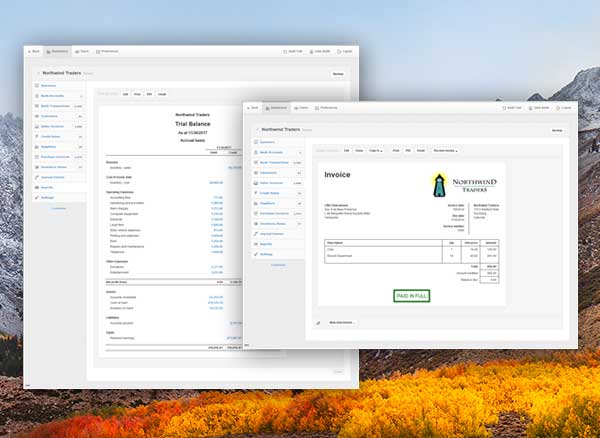Click Sales Invoices icon in Invoice window sidebar

tap(256, 183)
